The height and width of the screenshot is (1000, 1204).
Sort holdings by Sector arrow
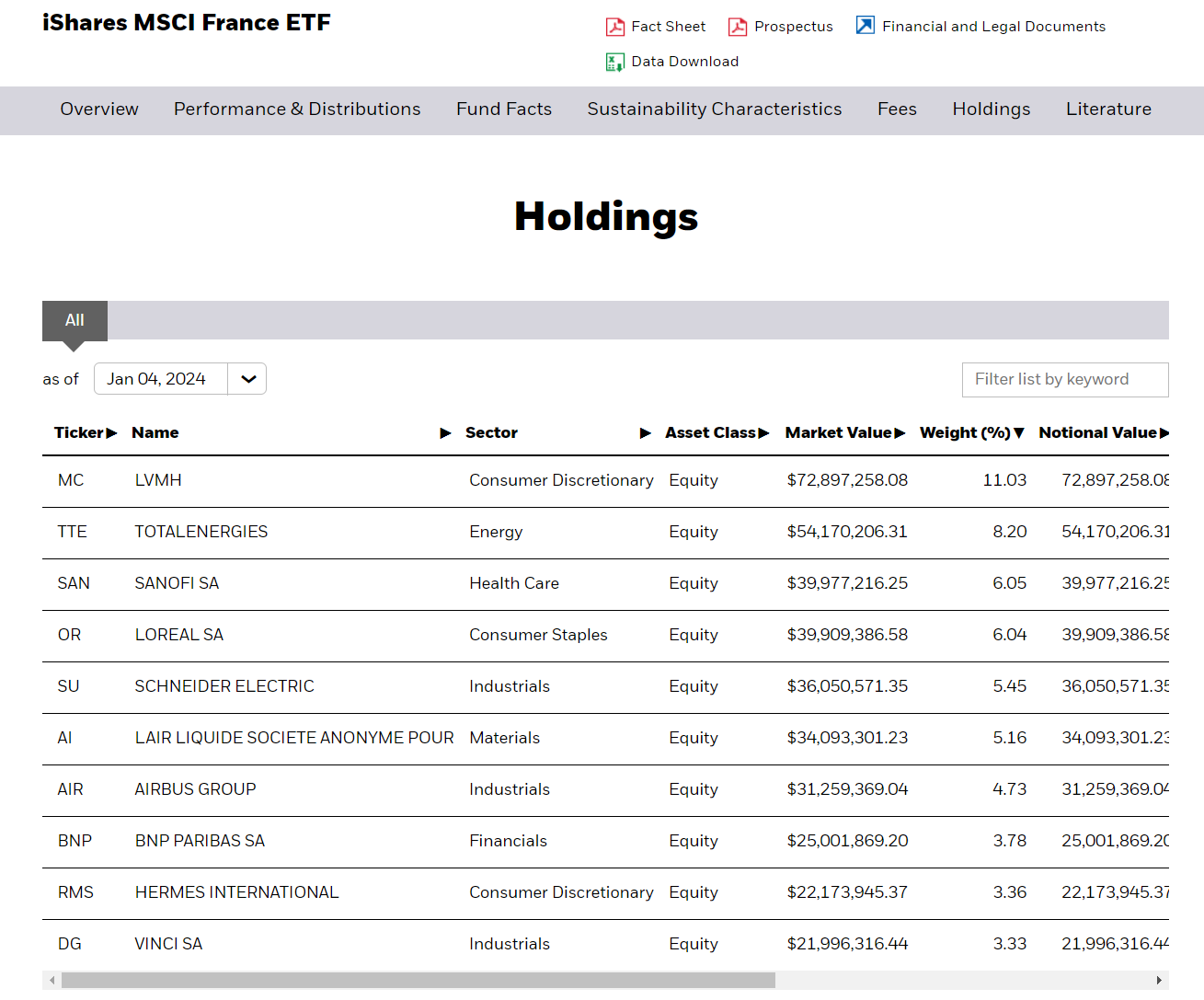[x=646, y=433]
